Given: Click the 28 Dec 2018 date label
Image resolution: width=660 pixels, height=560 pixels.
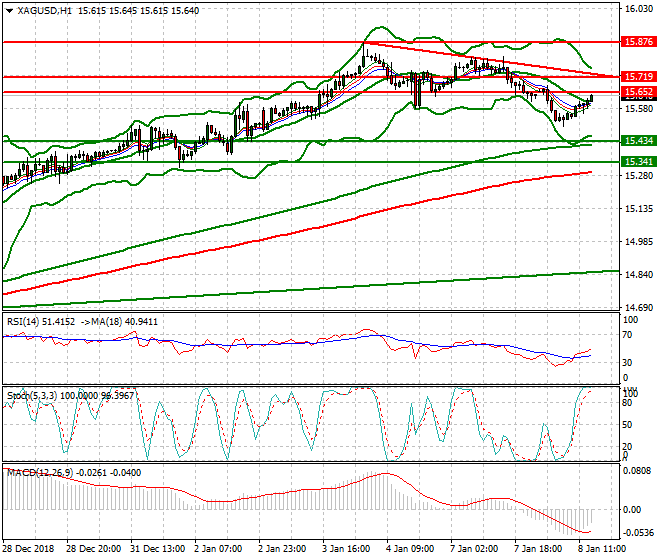Looking at the screenshot, I should tap(29, 549).
